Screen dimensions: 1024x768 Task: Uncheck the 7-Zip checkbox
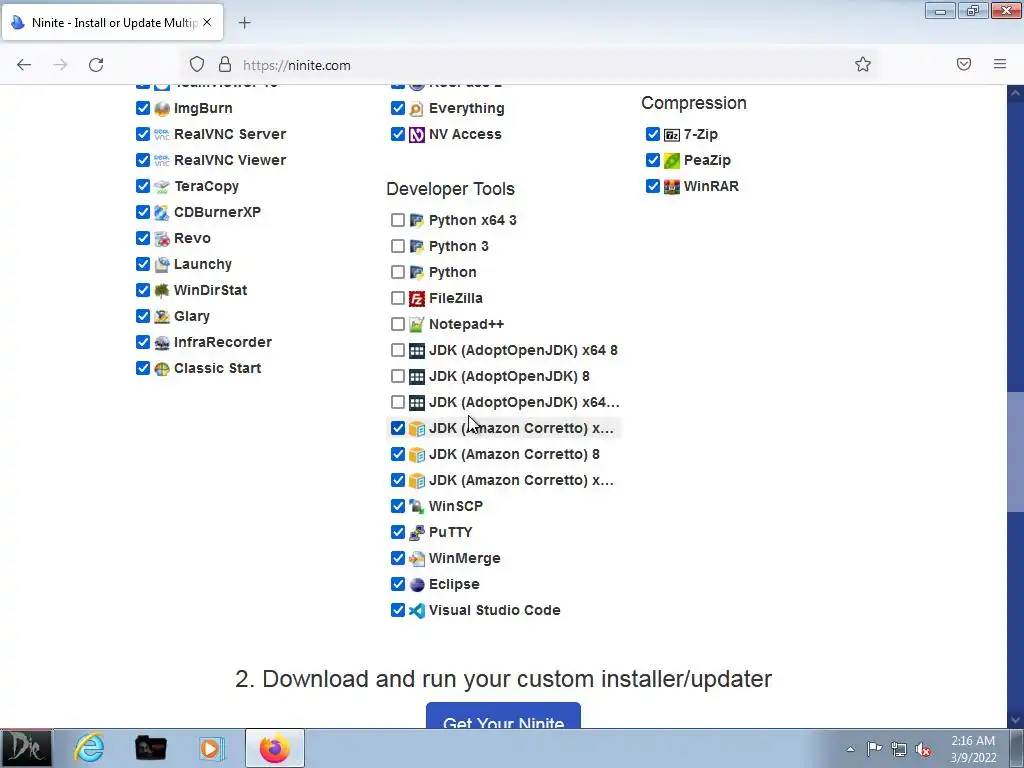pos(652,134)
